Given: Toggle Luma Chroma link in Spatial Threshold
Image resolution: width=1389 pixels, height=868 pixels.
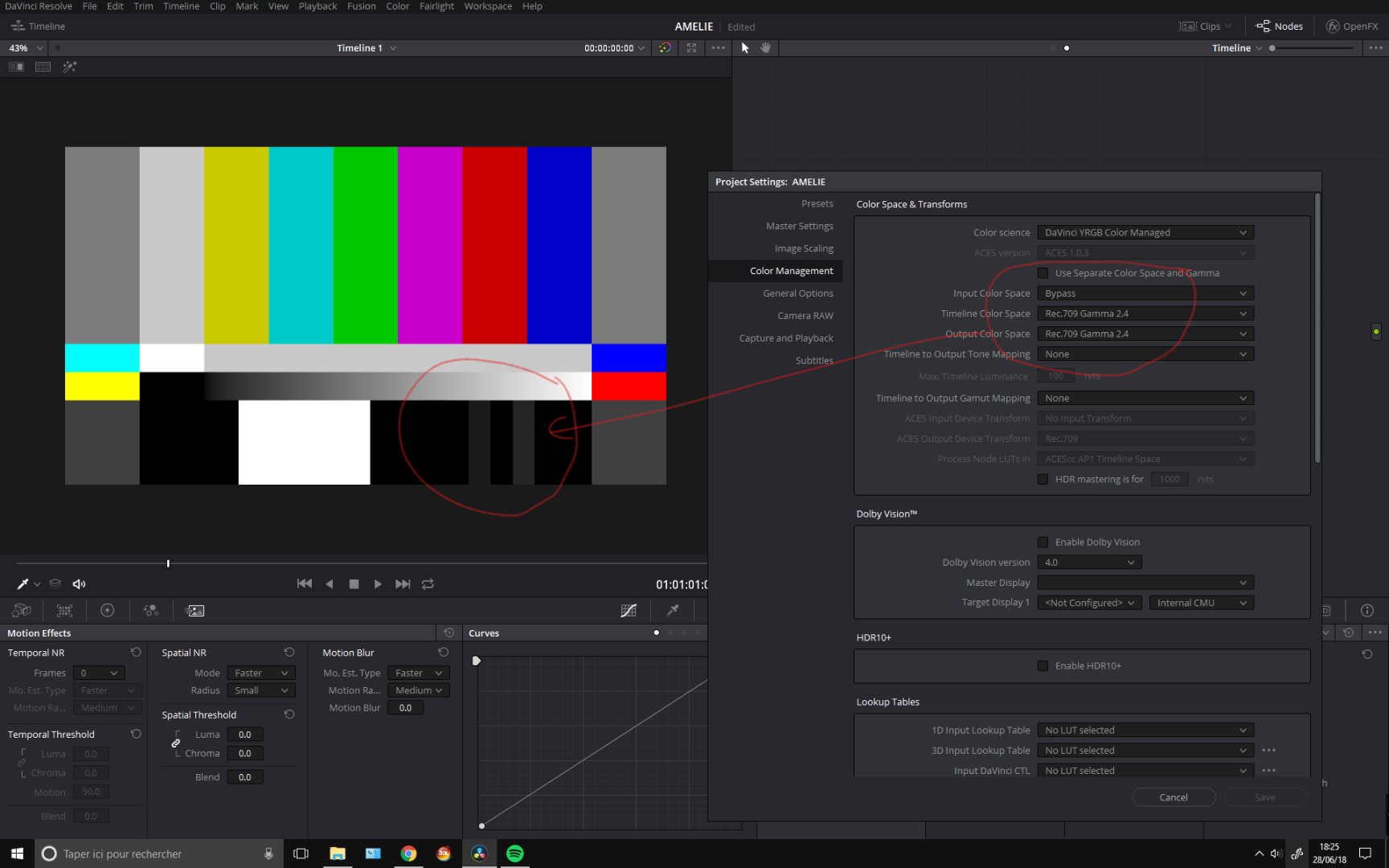Looking at the screenshot, I should coord(175,743).
